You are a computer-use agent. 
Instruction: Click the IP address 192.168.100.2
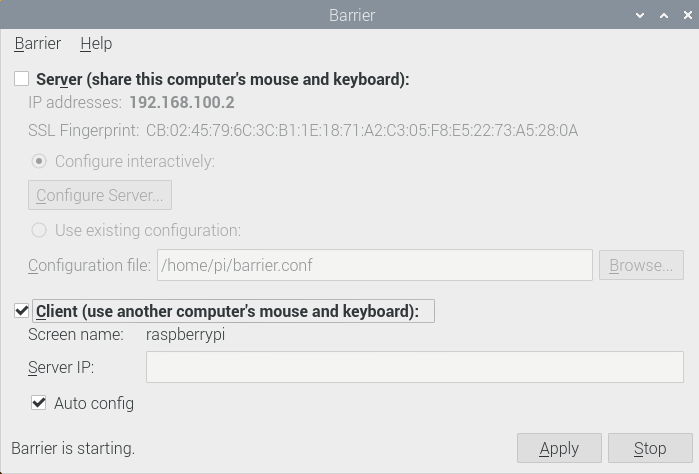(x=182, y=103)
